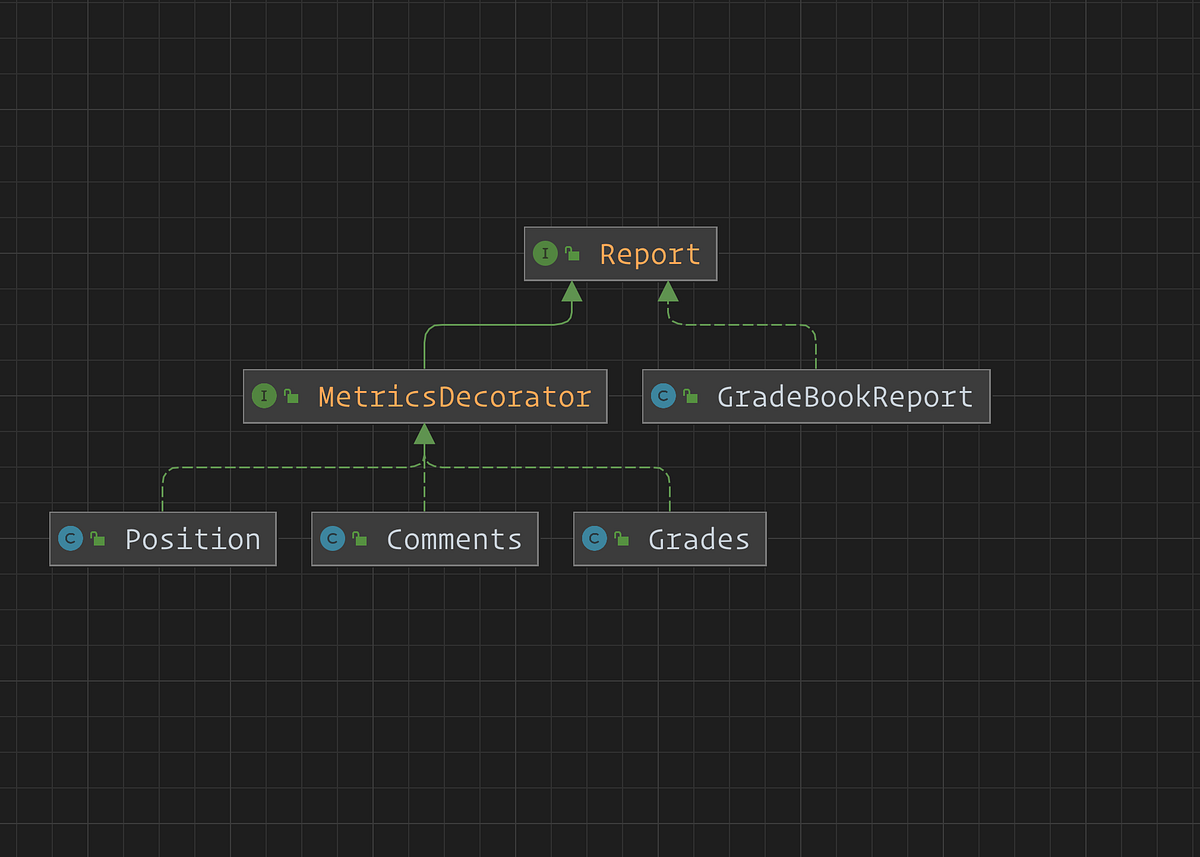Click the class icon on GradeBookReport node
This screenshot has height=857, width=1200.
point(664,396)
